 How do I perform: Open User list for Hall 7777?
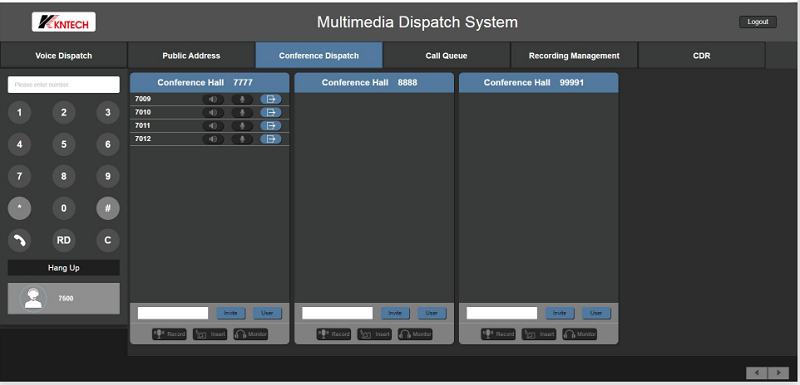[267, 313]
